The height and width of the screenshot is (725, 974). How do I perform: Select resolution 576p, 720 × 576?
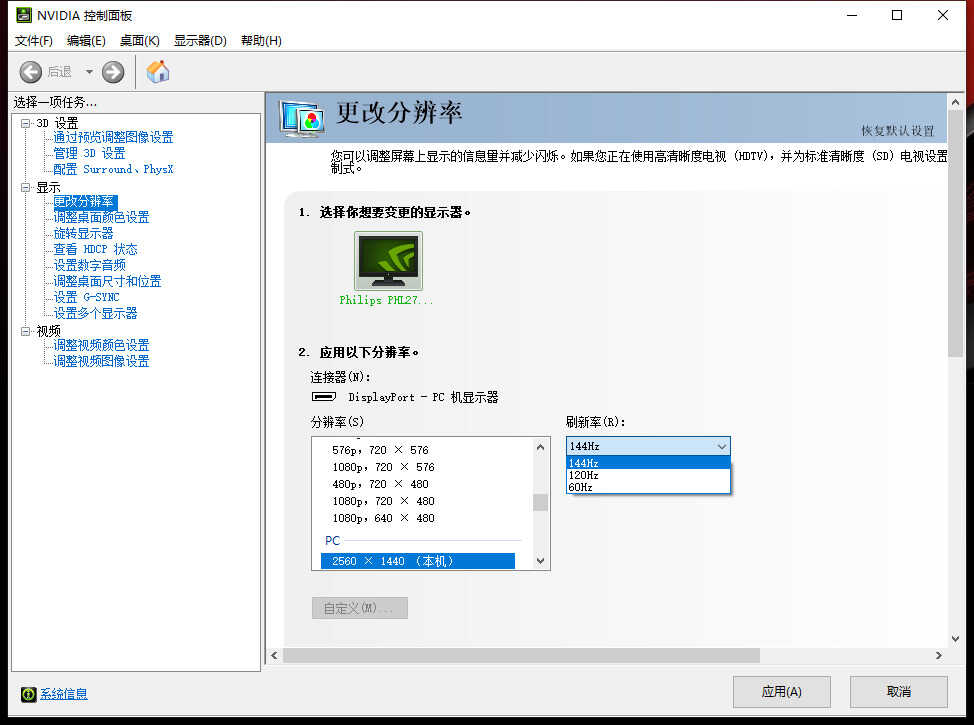coord(380,450)
